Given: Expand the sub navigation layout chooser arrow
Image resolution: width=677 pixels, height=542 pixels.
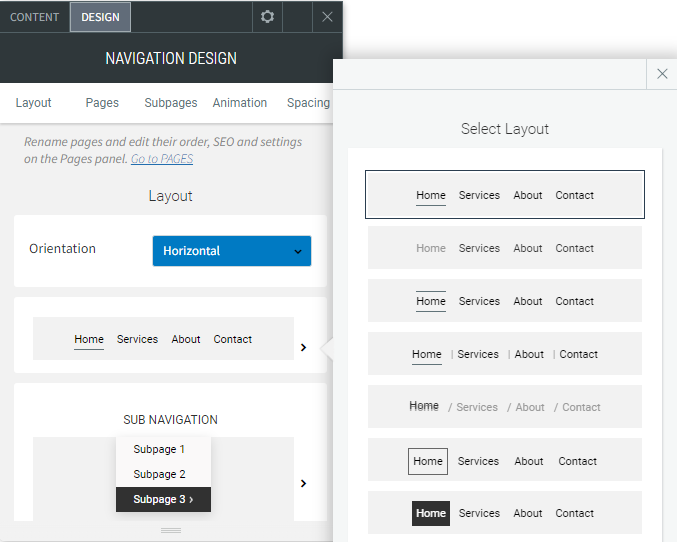Looking at the screenshot, I should [304, 483].
